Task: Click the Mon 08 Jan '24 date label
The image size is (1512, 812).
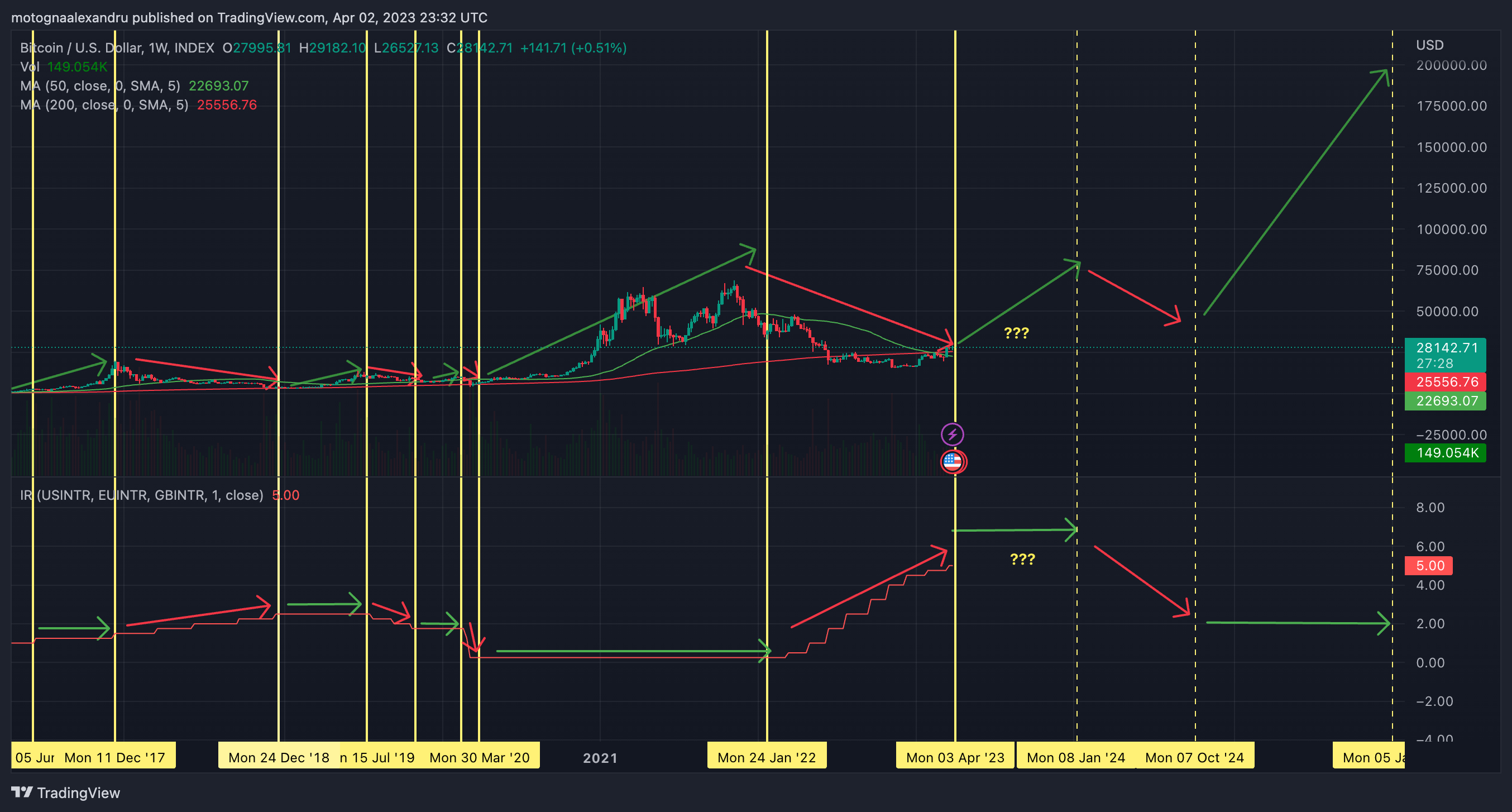Action: click(x=1076, y=757)
